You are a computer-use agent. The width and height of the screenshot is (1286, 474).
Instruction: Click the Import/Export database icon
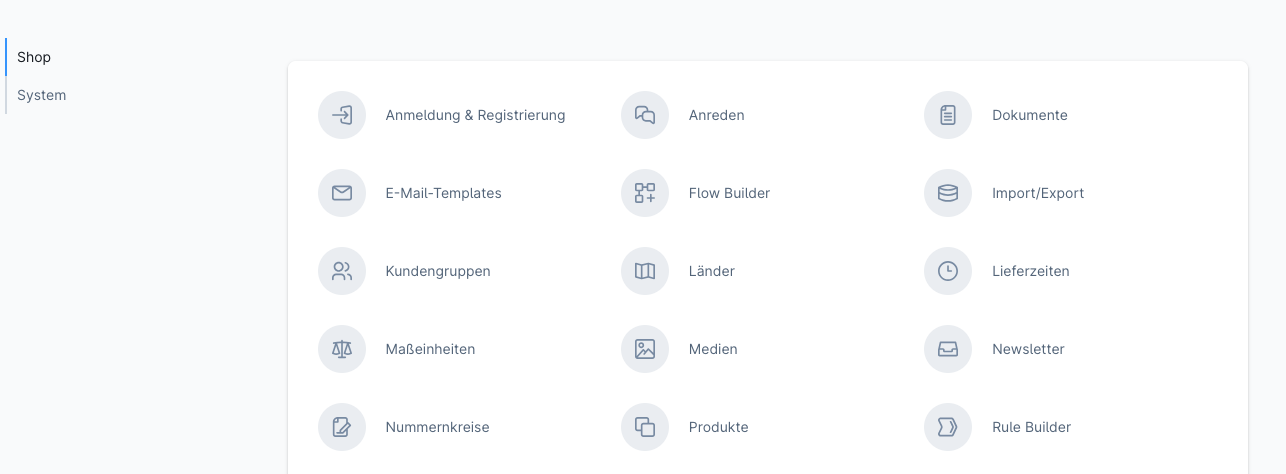coord(948,193)
